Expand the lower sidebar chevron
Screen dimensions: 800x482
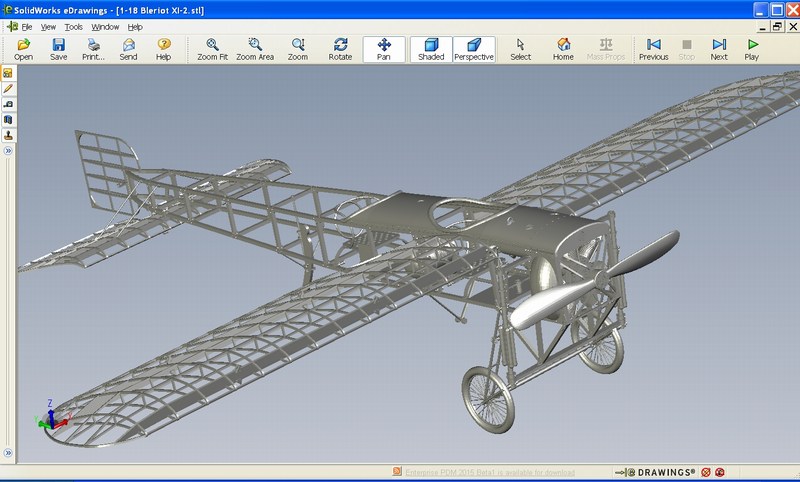pos(8,453)
